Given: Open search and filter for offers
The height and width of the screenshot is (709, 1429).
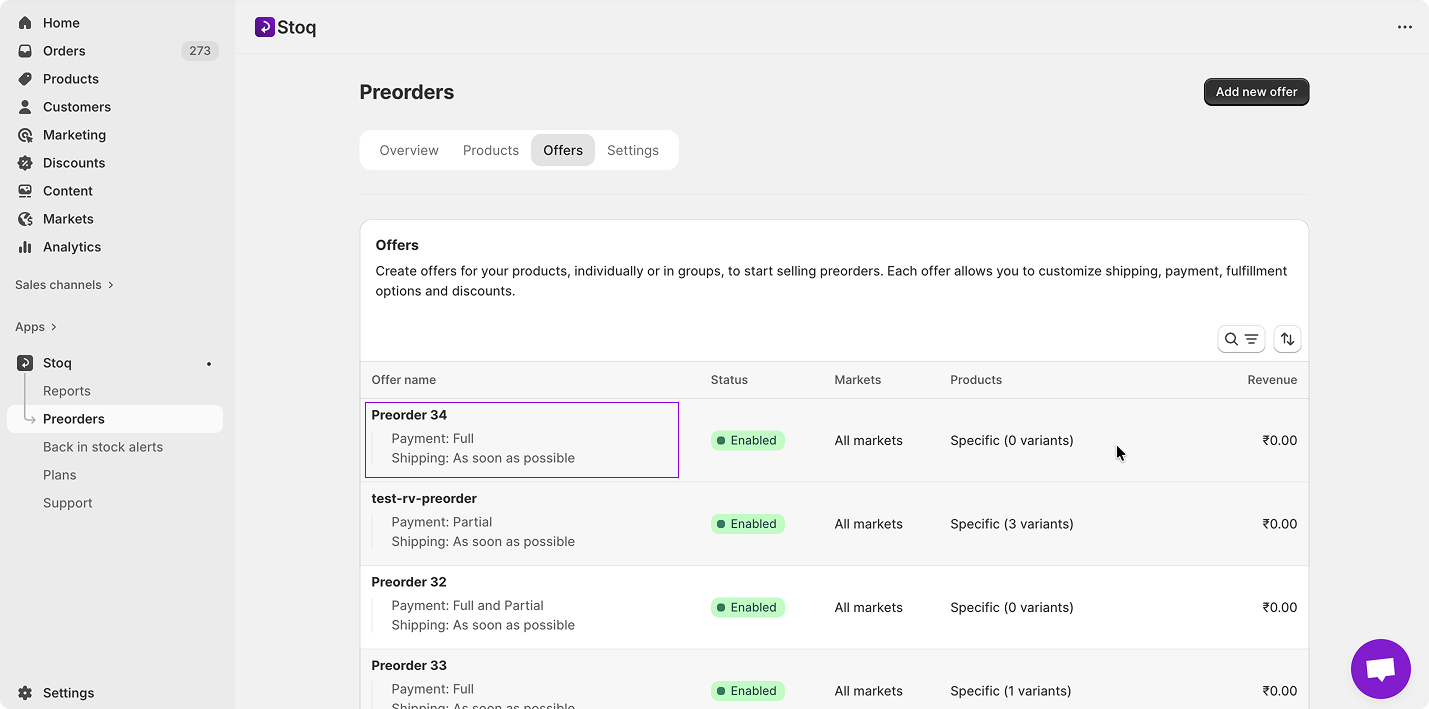Looking at the screenshot, I should [x=1241, y=339].
